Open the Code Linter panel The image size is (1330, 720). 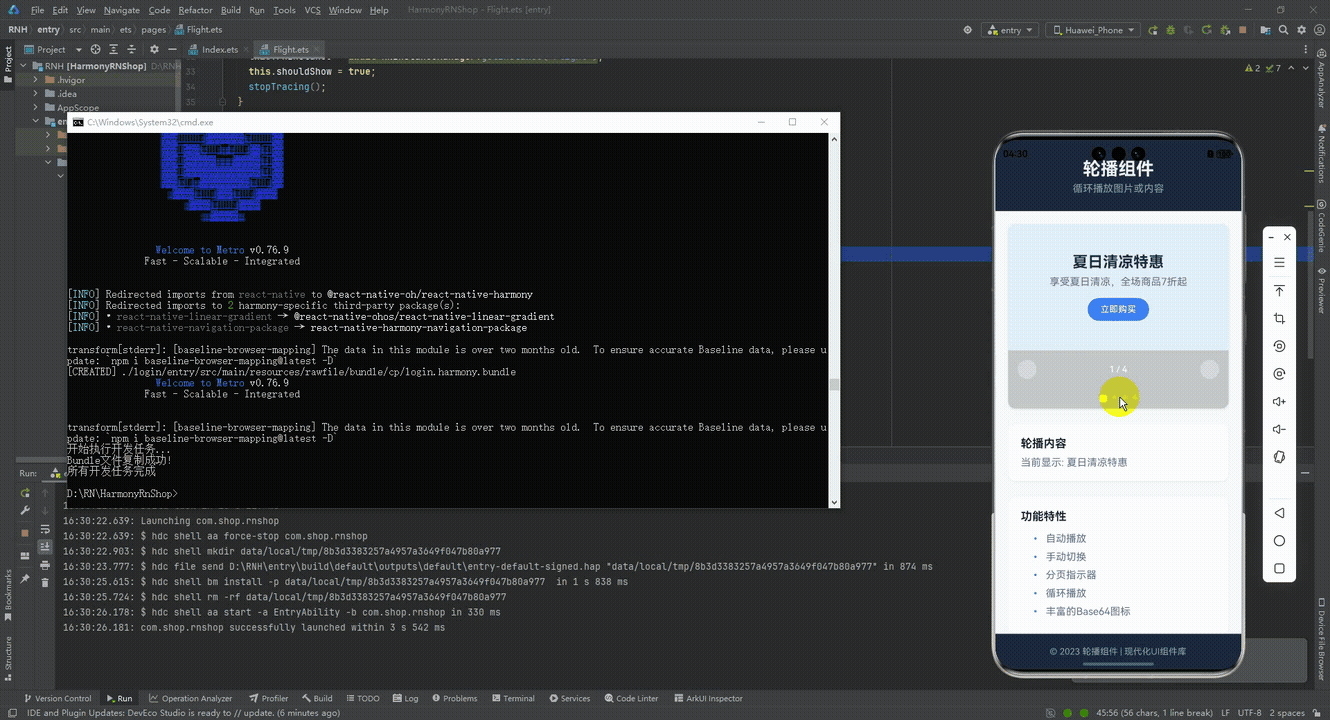[x=630, y=698]
